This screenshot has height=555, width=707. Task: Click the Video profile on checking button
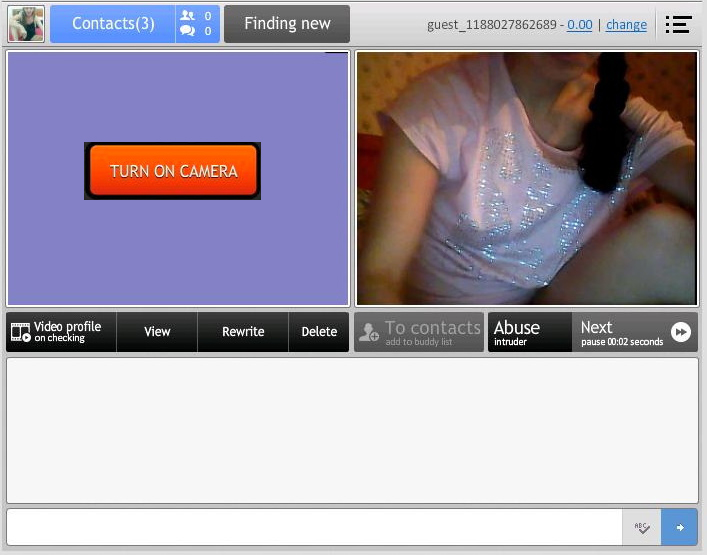tap(61, 332)
